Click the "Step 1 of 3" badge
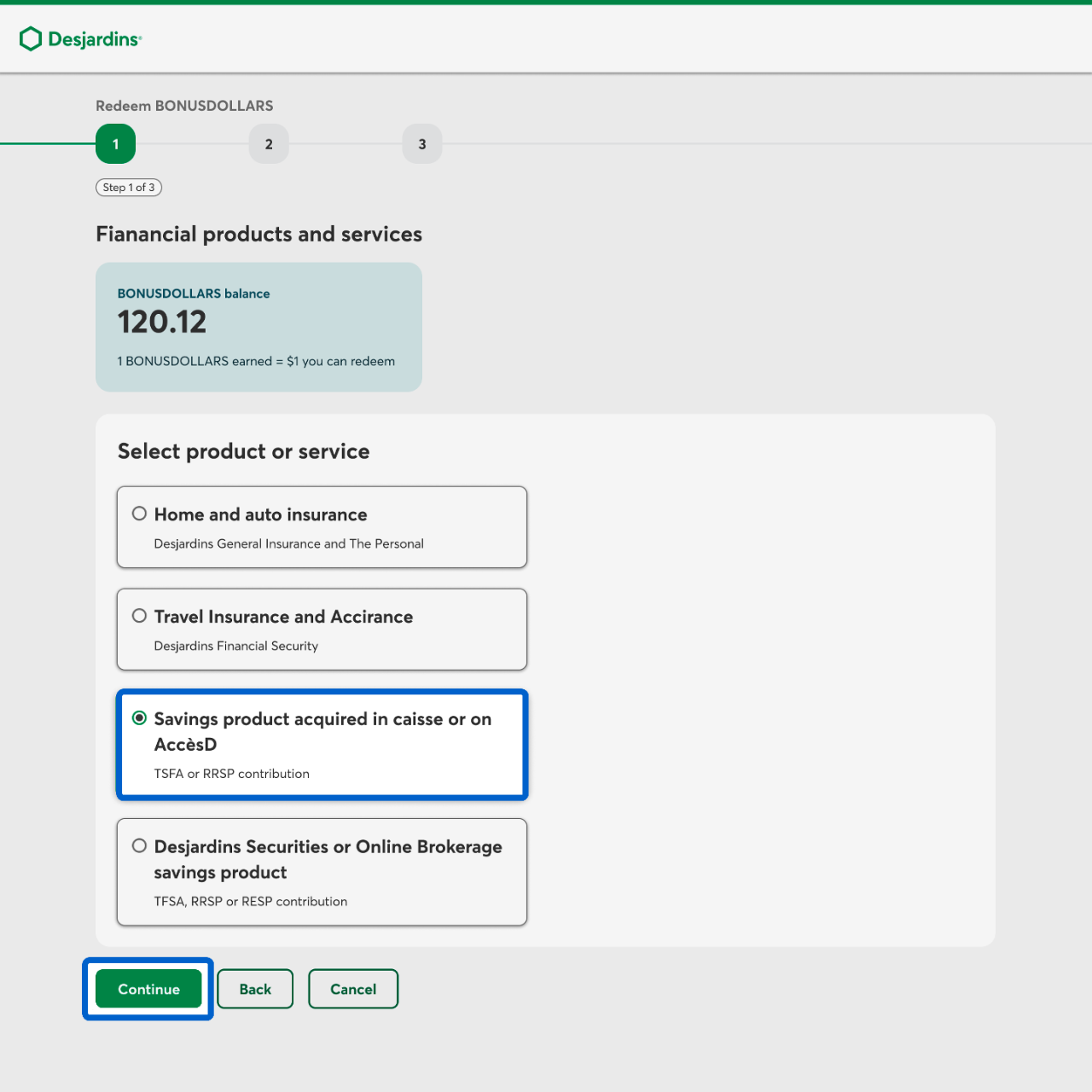 (x=129, y=188)
